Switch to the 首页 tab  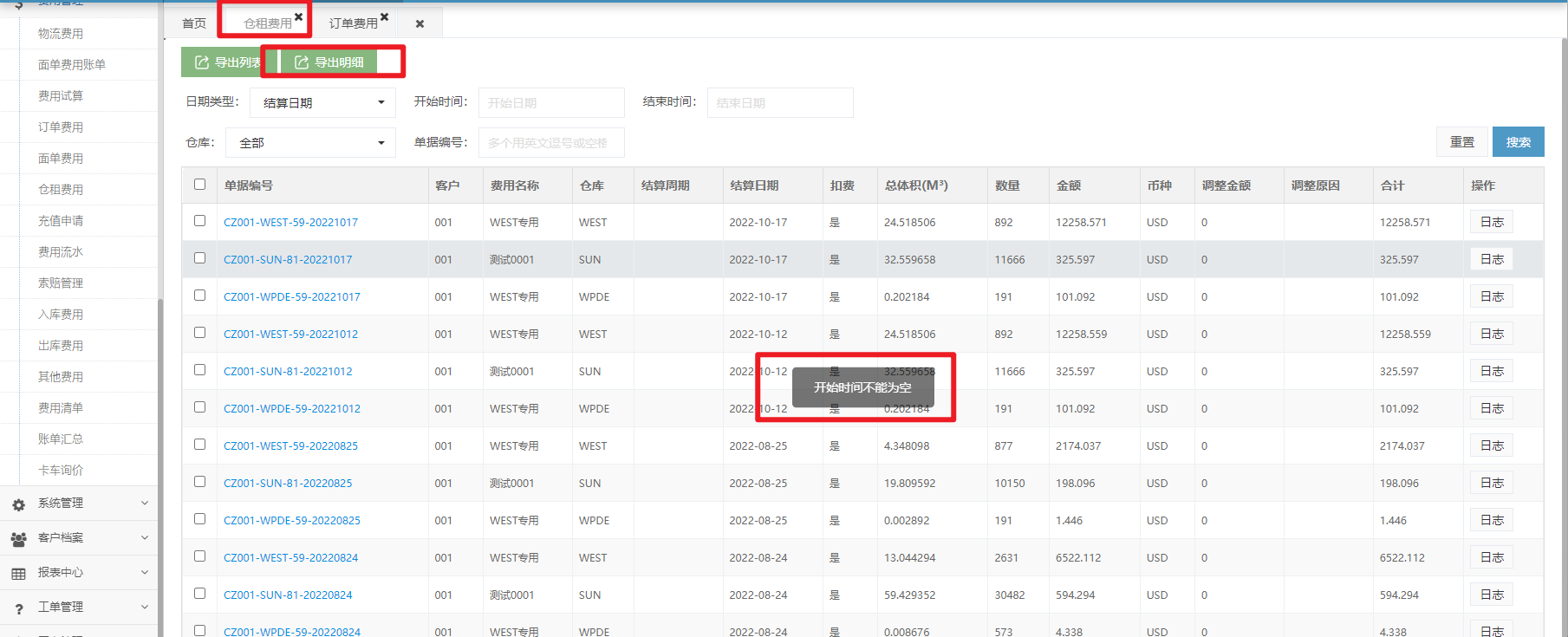click(x=194, y=23)
